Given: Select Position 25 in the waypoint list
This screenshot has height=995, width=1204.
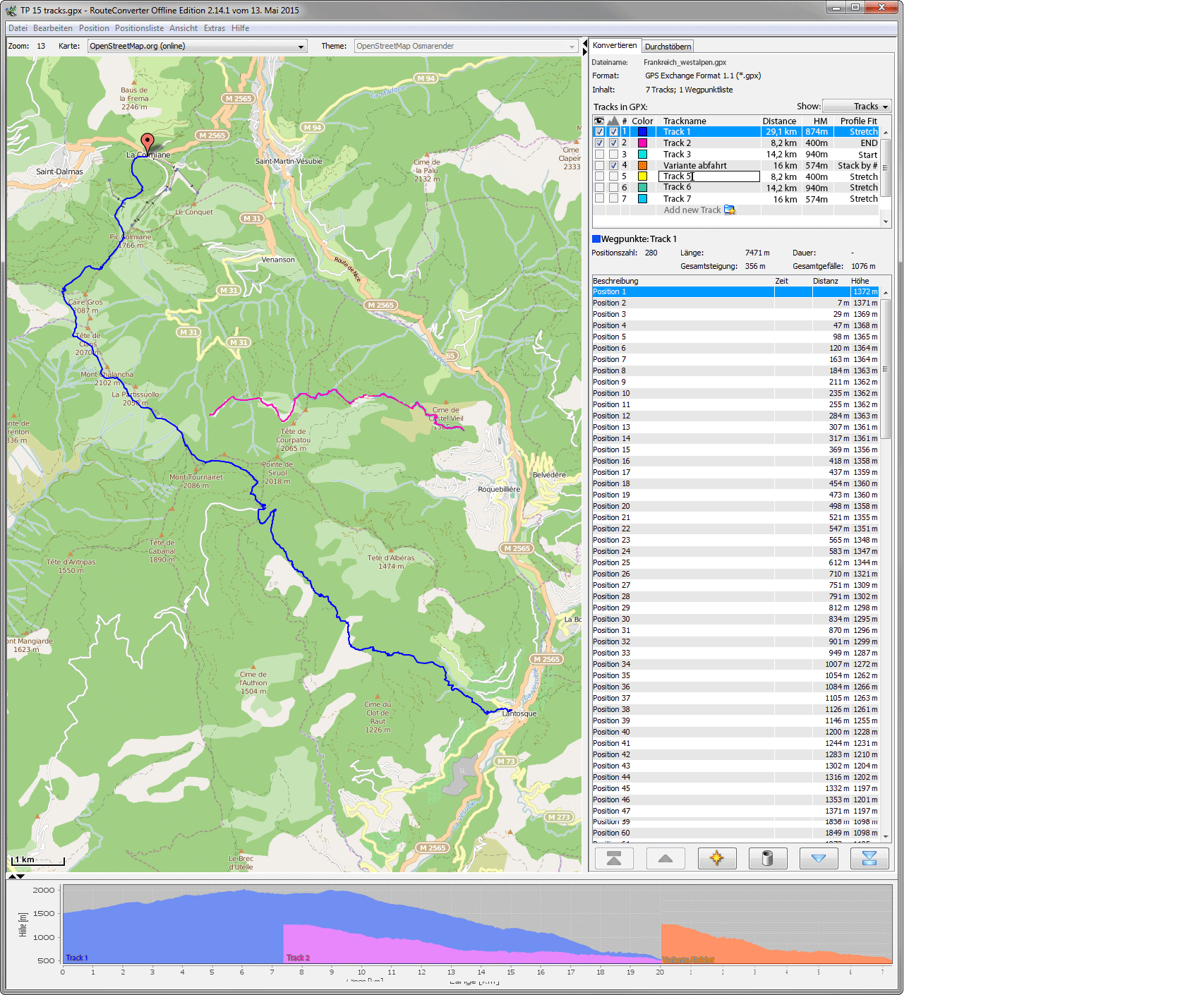Looking at the screenshot, I should [x=611, y=563].
